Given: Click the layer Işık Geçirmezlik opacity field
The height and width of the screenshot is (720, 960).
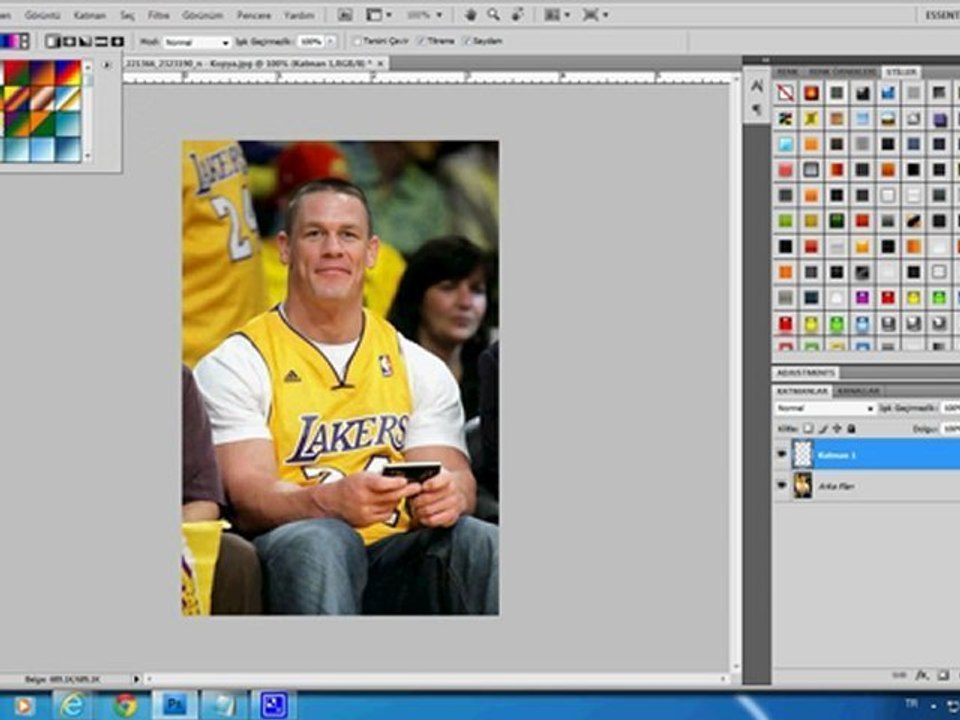Looking at the screenshot, I should click(x=950, y=408).
